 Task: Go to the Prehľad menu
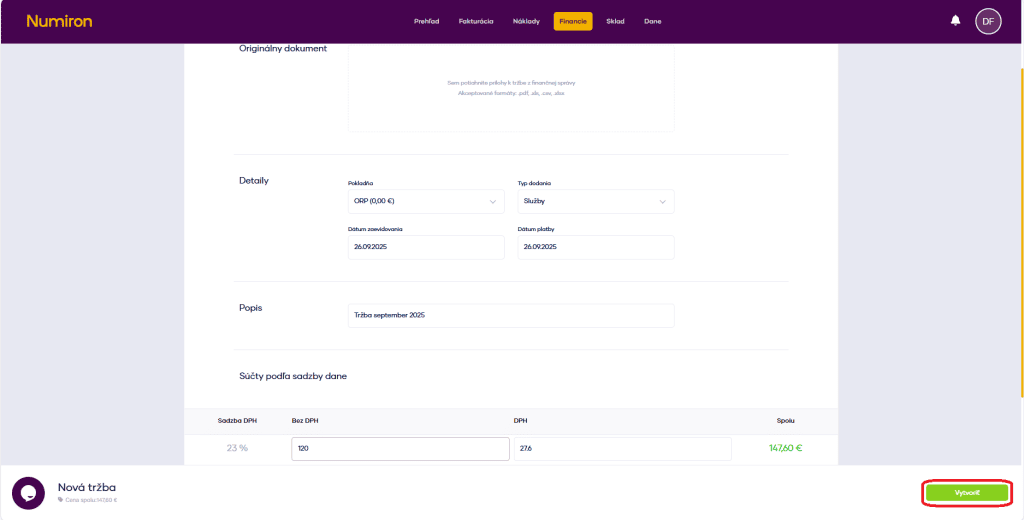point(427,21)
